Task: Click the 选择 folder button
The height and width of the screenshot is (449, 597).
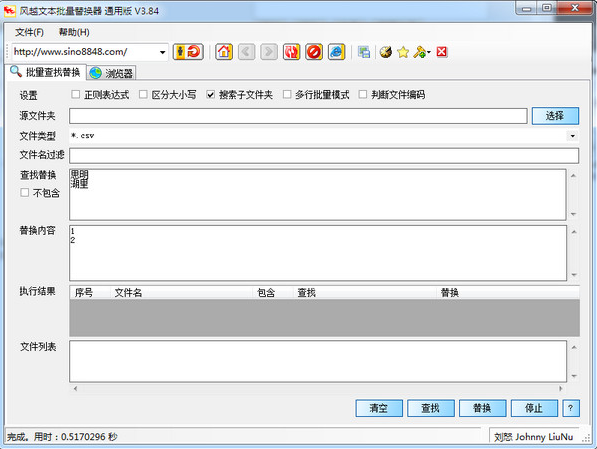Action: (x=555, y=116)
